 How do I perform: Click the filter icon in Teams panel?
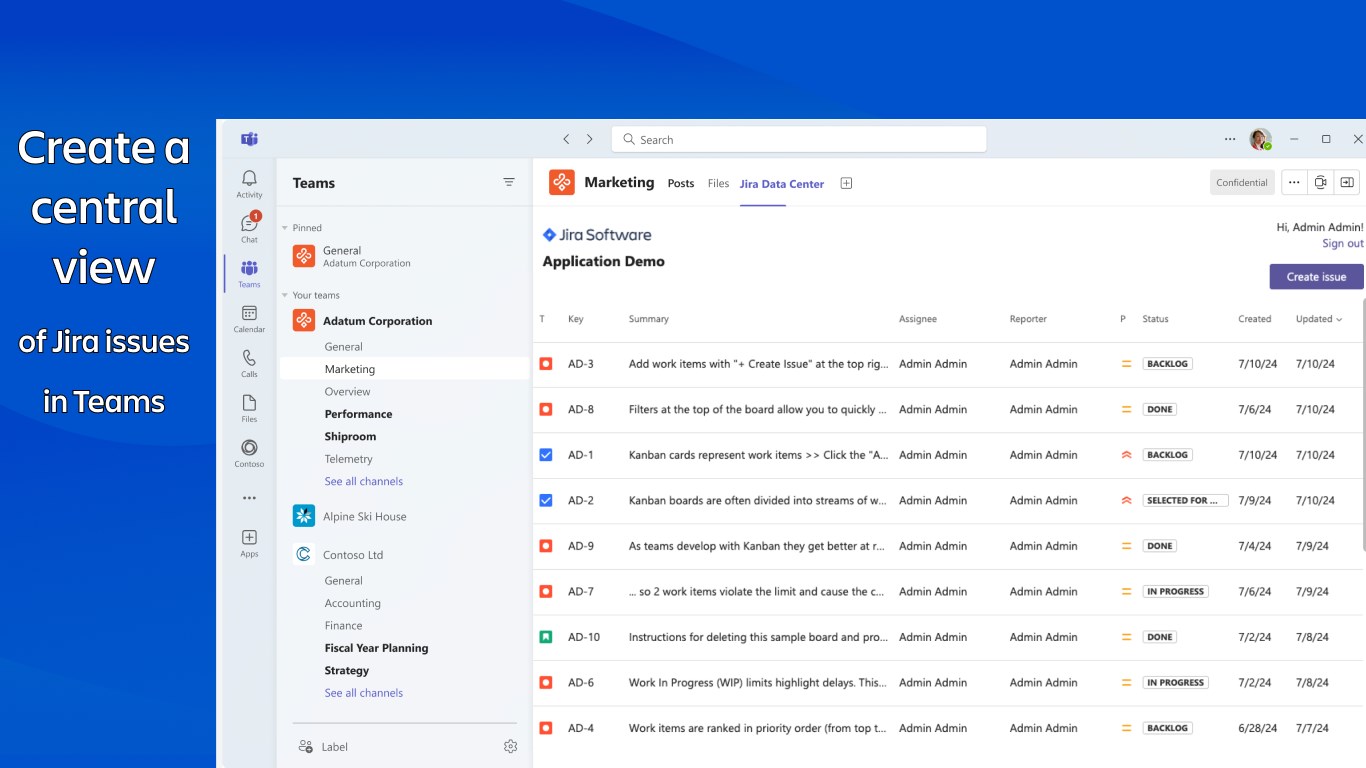(x=509, y=182)
